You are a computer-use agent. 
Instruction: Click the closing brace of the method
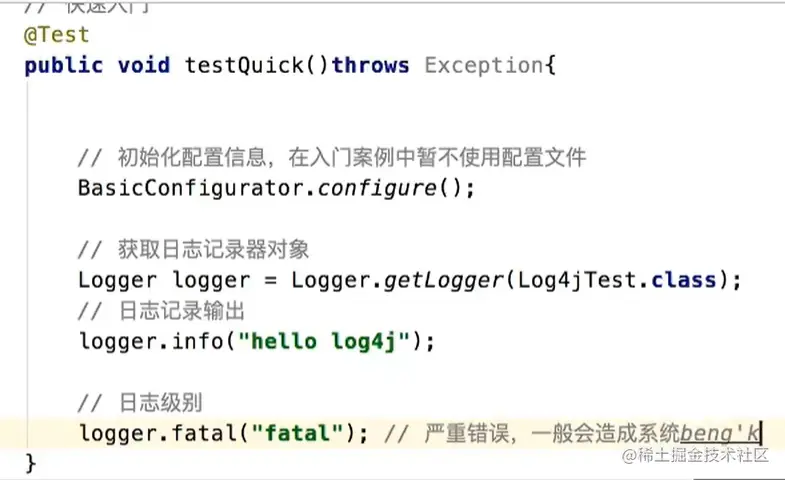31,463
